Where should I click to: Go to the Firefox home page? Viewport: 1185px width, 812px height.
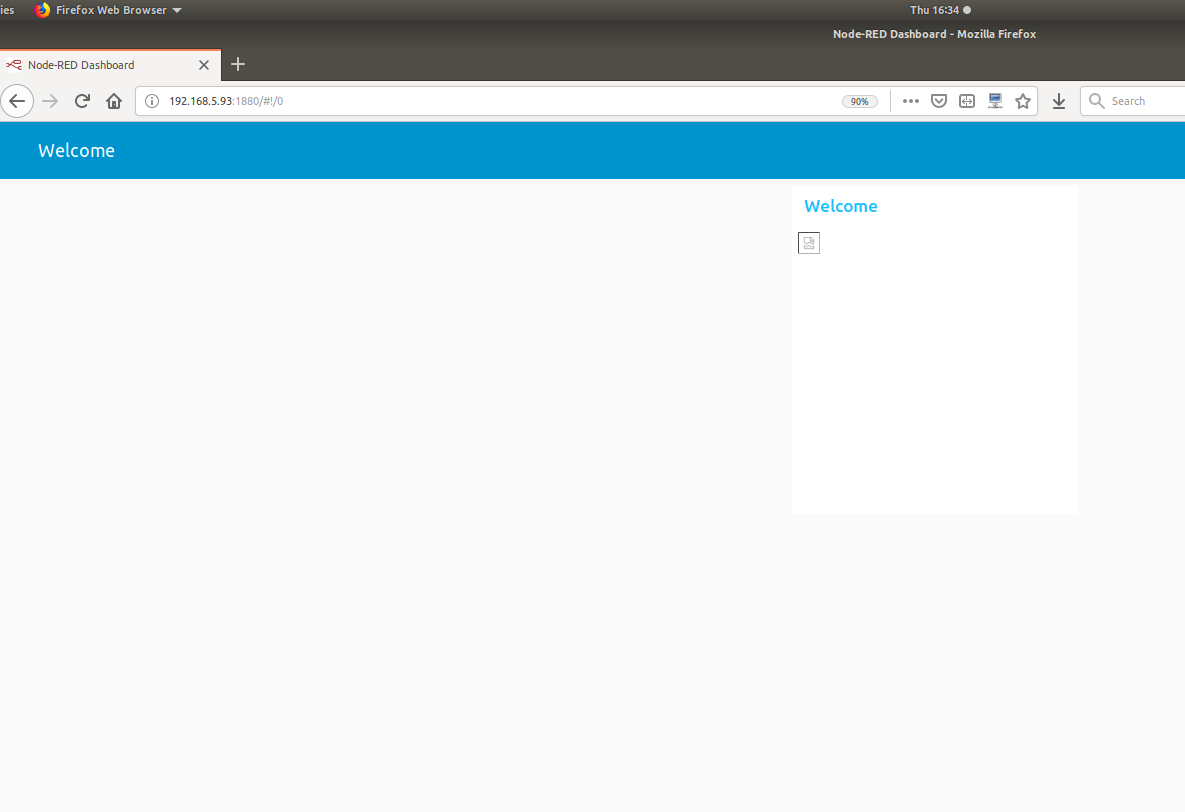[x=114, y=101]
